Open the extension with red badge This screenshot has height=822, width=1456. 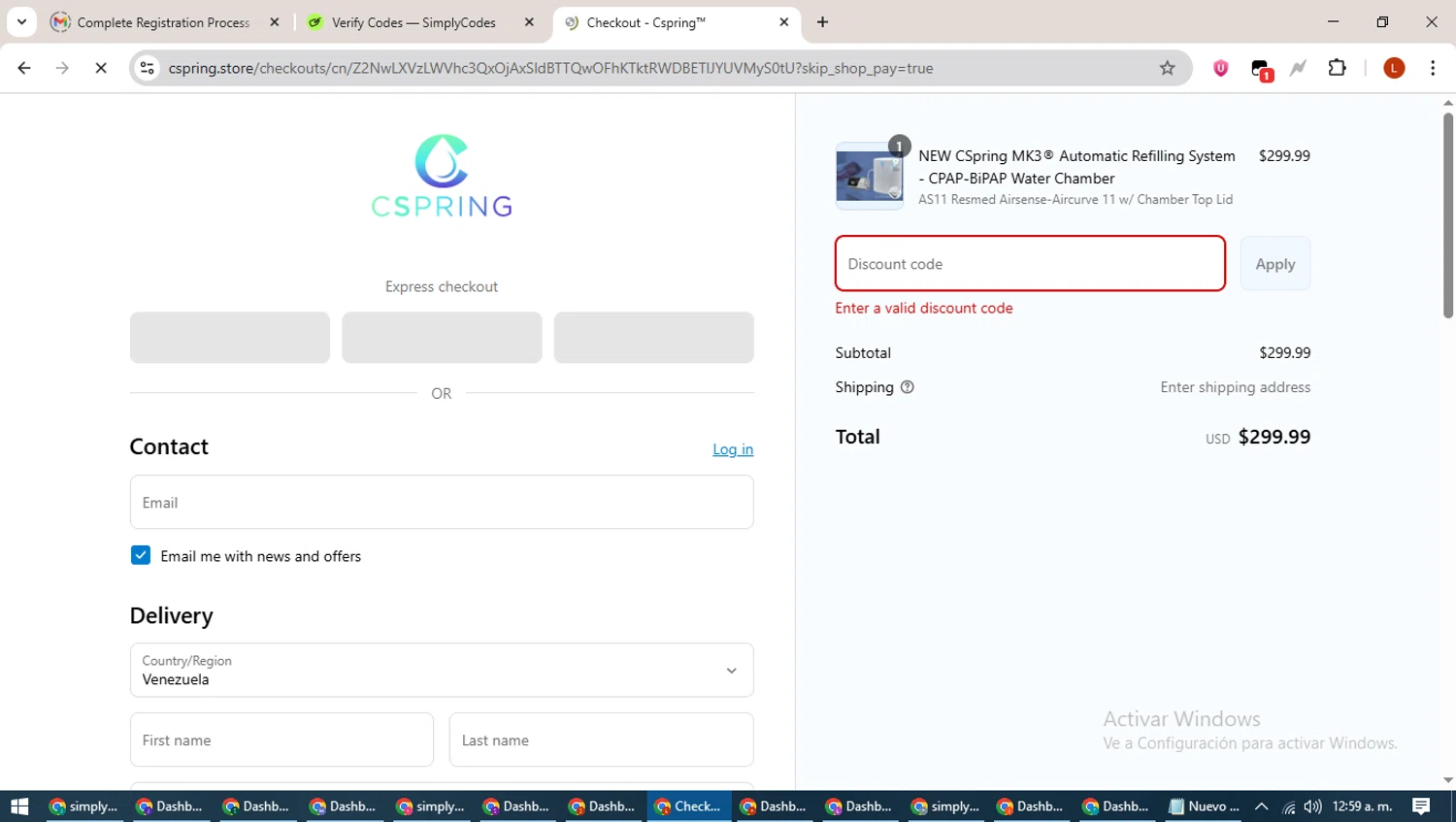click(1261, 70)
